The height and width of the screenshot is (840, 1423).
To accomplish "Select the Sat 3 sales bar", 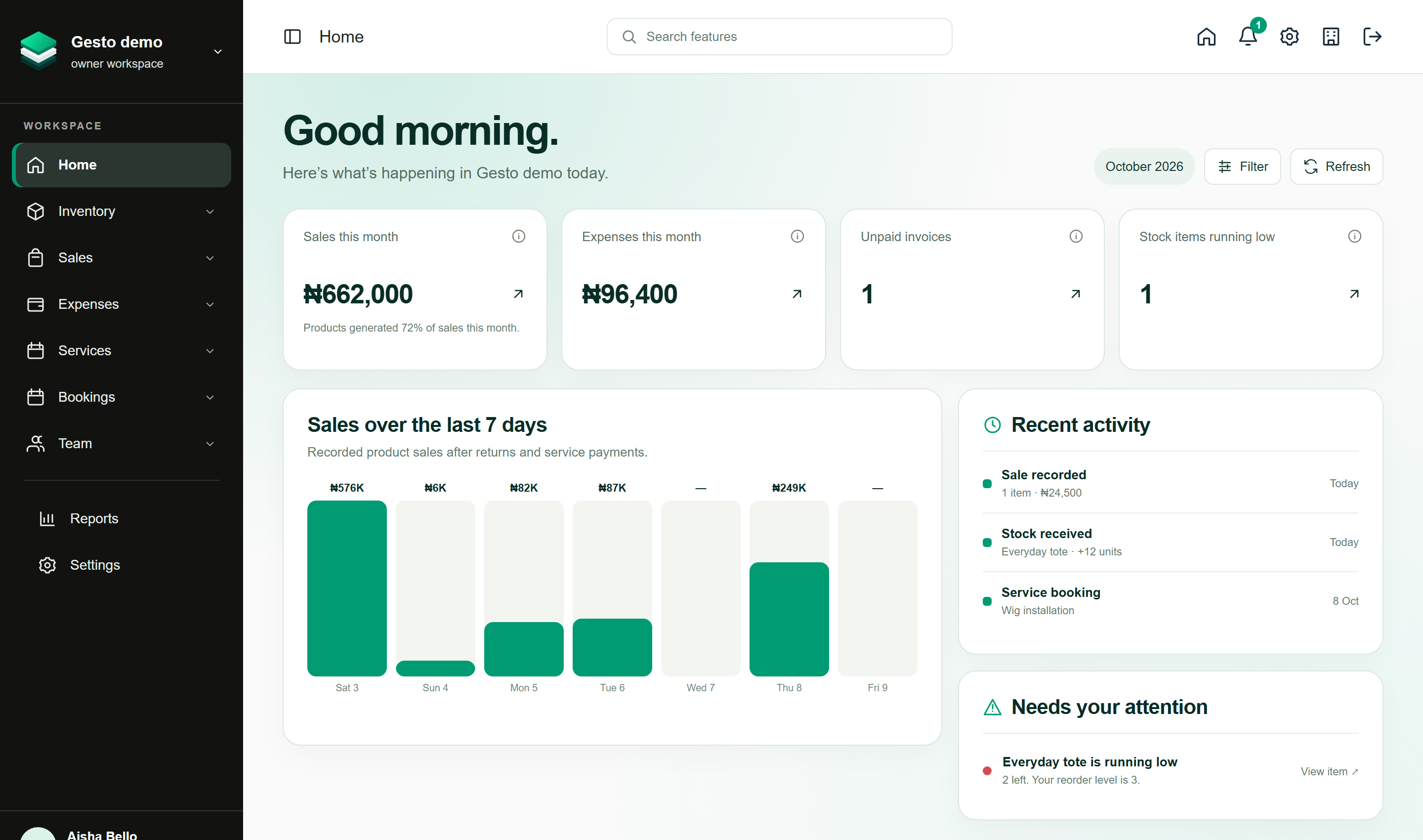I will pos(347,588).
